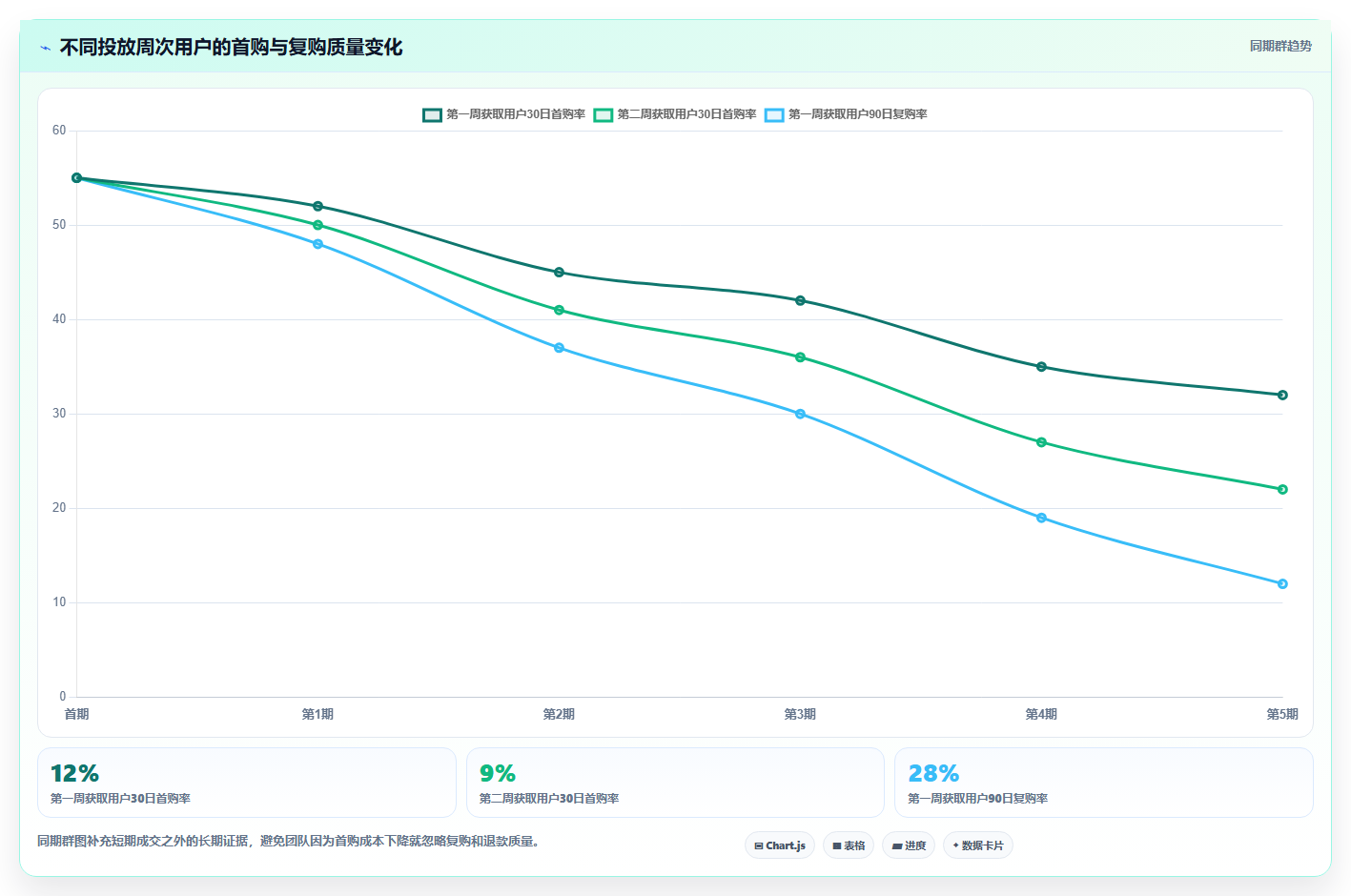Click the blue data point at 第2期

(560, 348)
